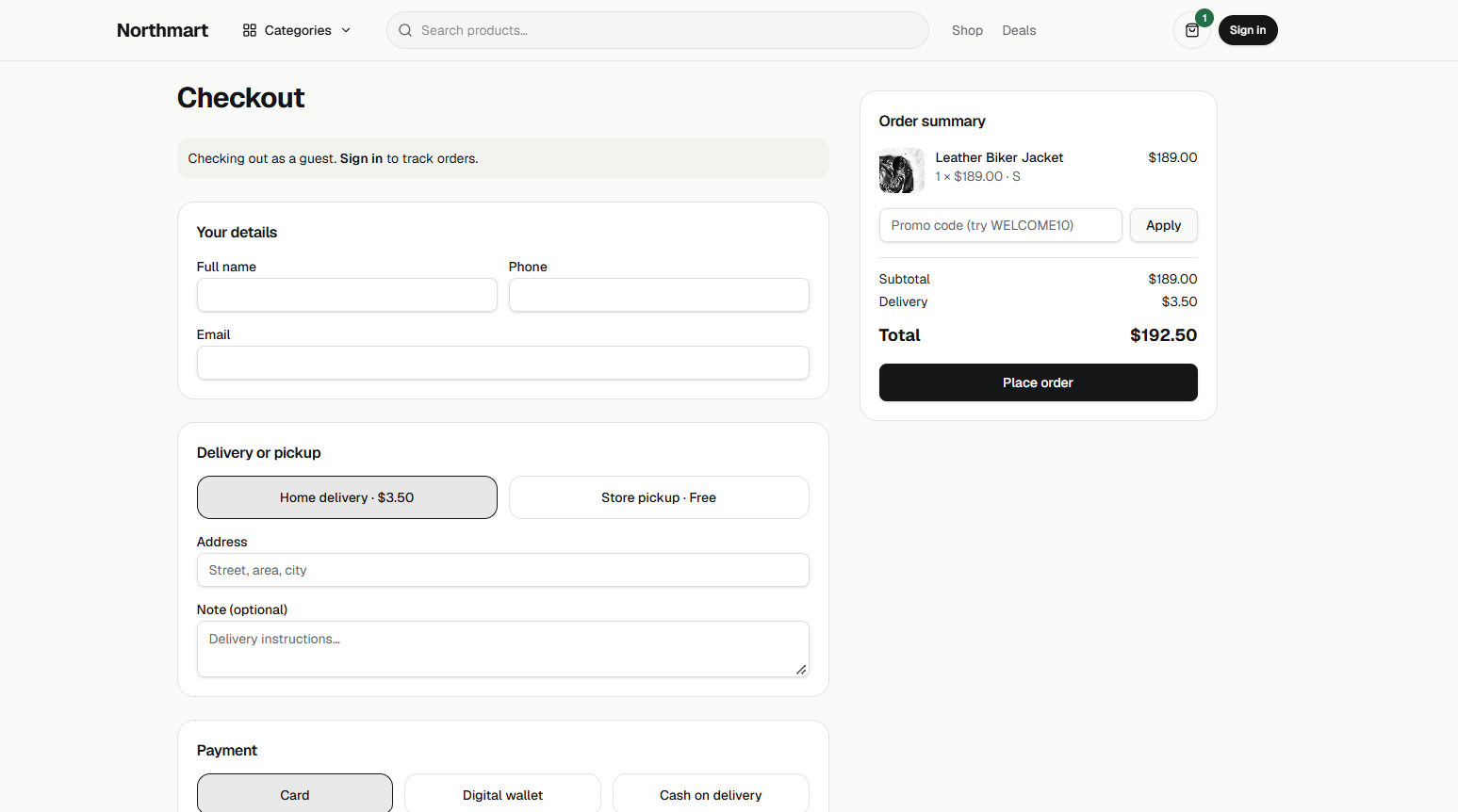The image size is (1458, 812).
Task: Click the "1 × $189.00 · S" line
Action: (977, 176)
